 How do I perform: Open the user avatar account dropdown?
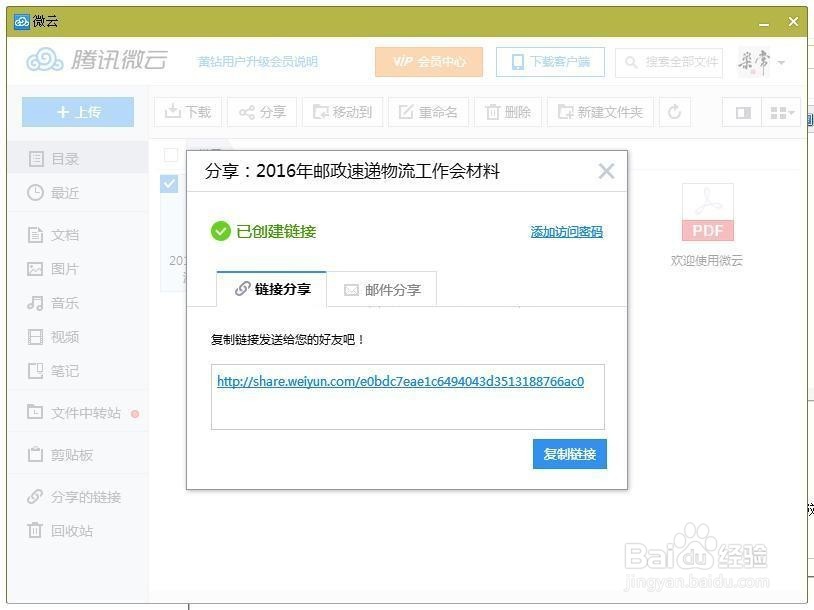point(761,62)
